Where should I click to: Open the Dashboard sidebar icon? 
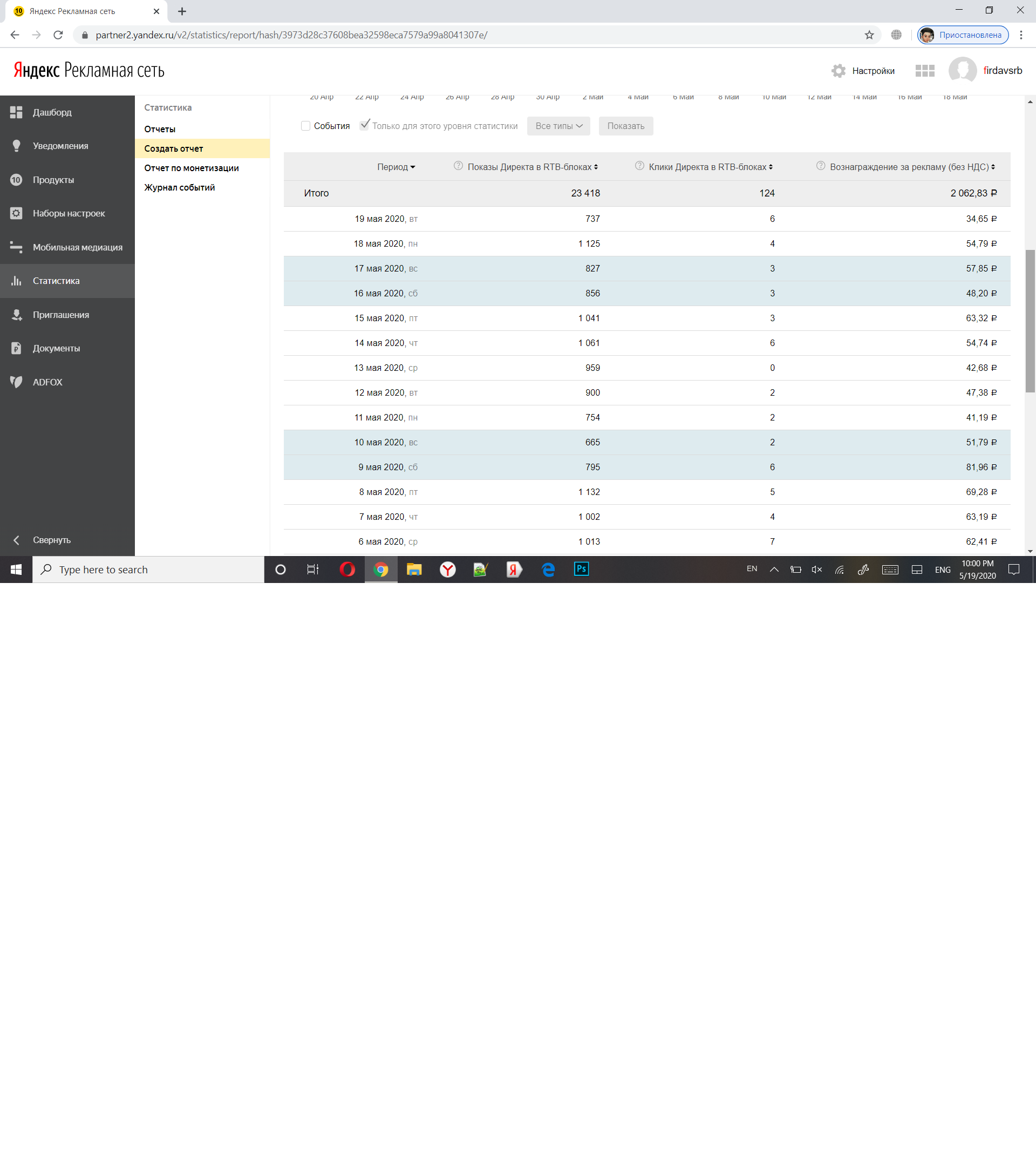tap(16, 112)
